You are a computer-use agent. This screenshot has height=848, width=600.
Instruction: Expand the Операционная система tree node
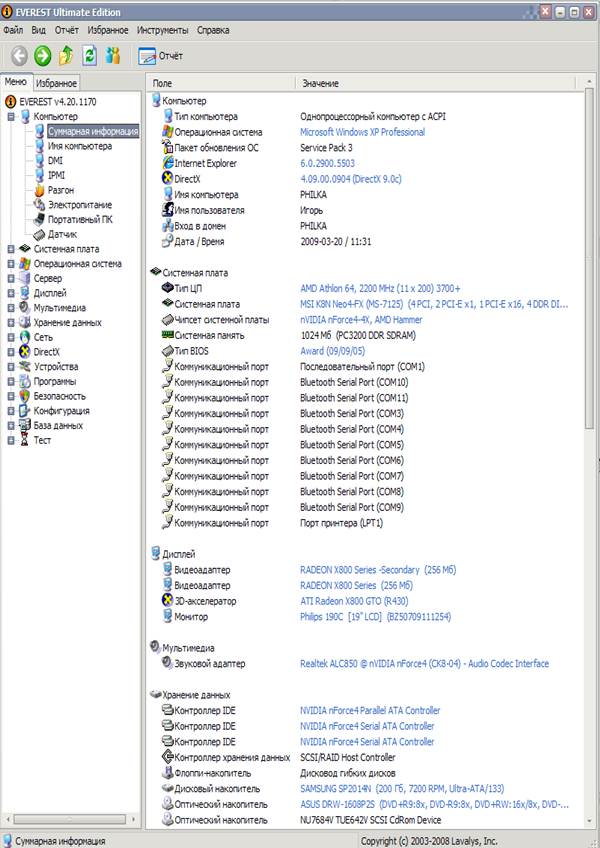point(11,263)
